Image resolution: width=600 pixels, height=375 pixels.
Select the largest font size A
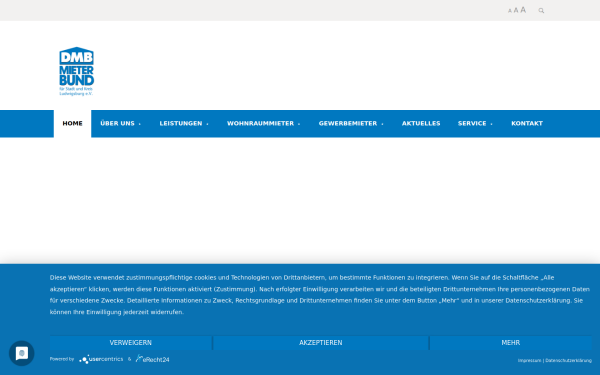523,10
